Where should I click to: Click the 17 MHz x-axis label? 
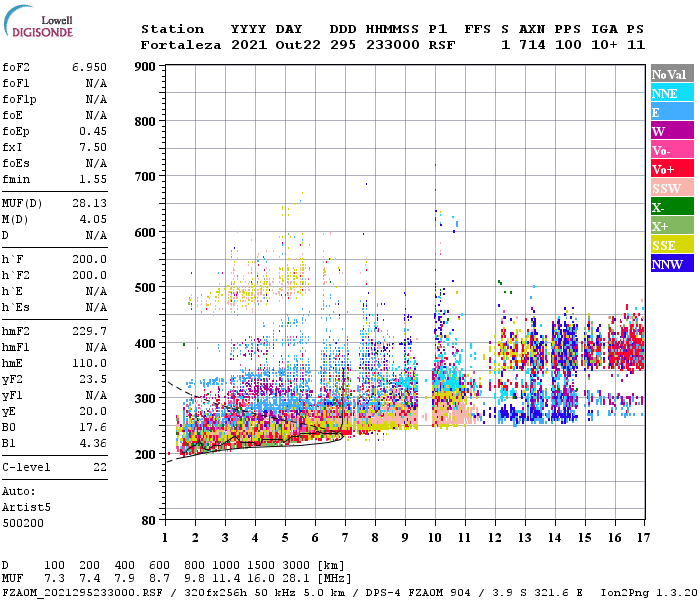coord(644,538)
